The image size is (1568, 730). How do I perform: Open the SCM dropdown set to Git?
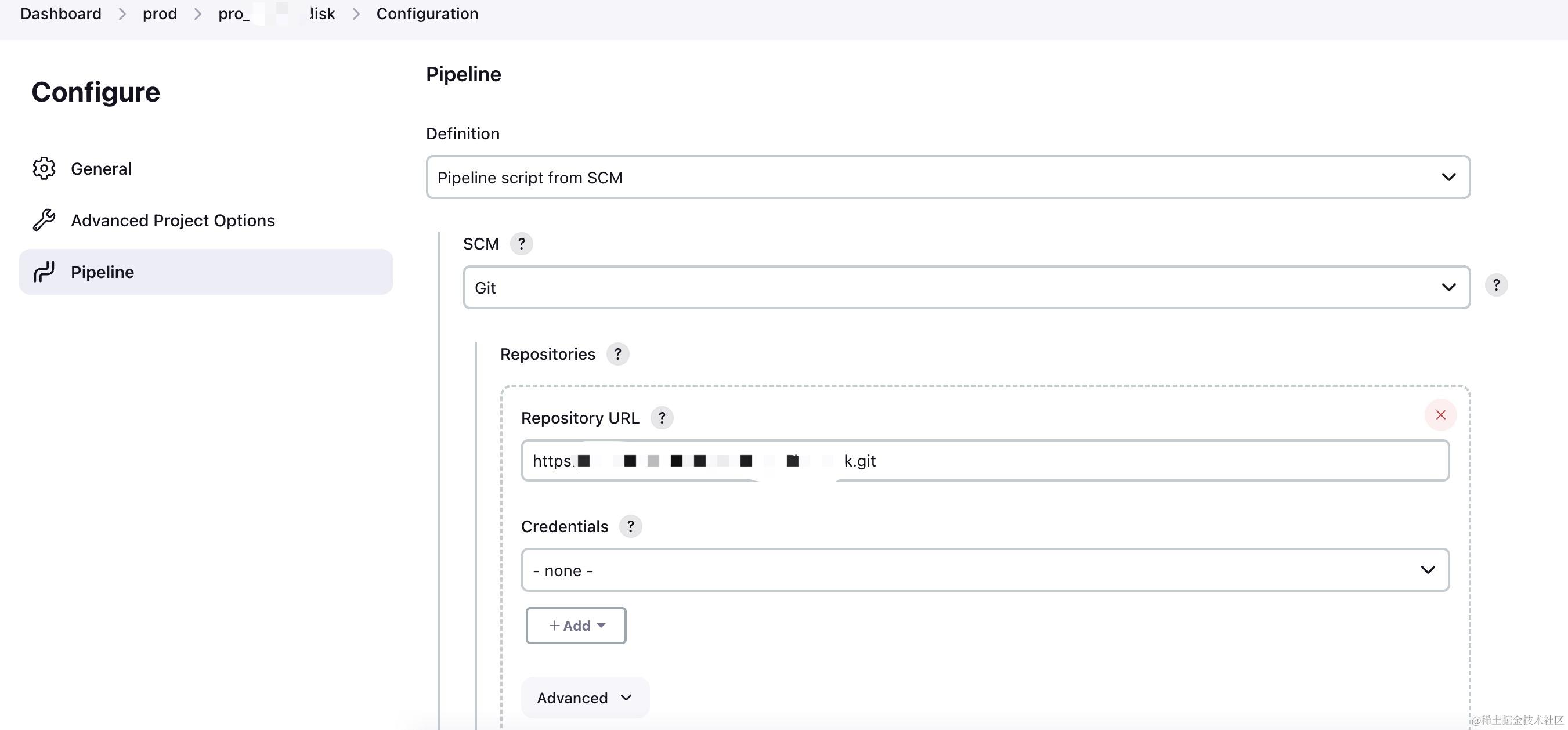point(967,287)
